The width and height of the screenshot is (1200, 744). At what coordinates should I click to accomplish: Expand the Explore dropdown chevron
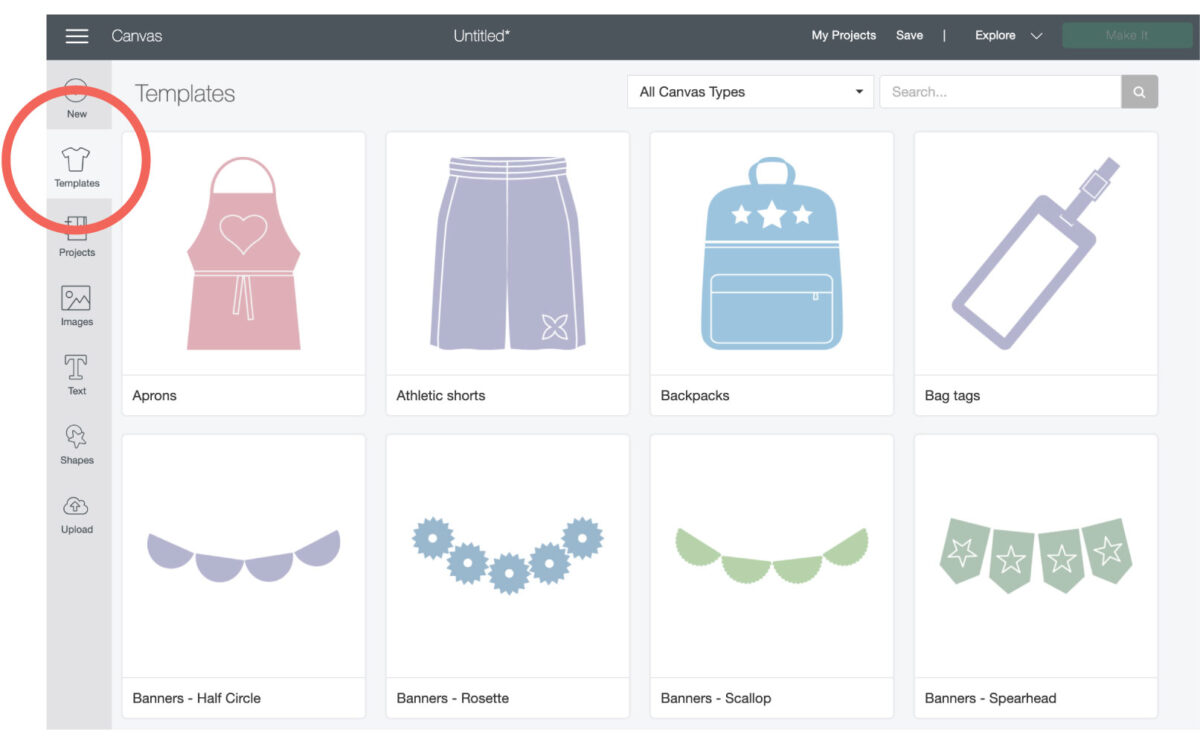[x=1036, y=36]
